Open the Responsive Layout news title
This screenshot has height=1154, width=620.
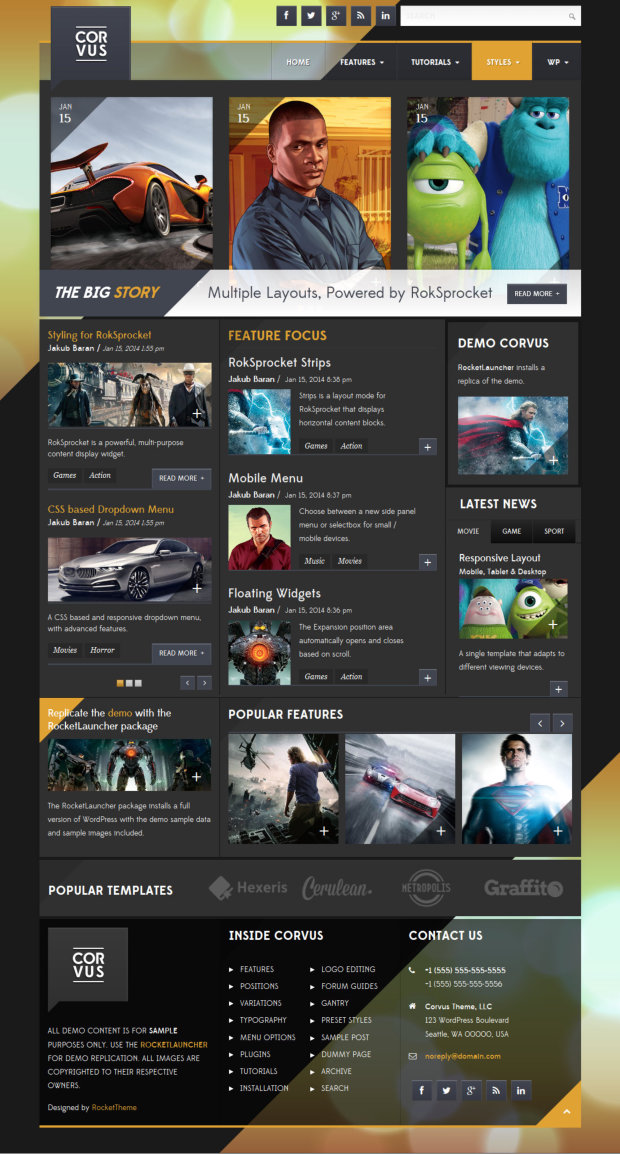(499, 558)
